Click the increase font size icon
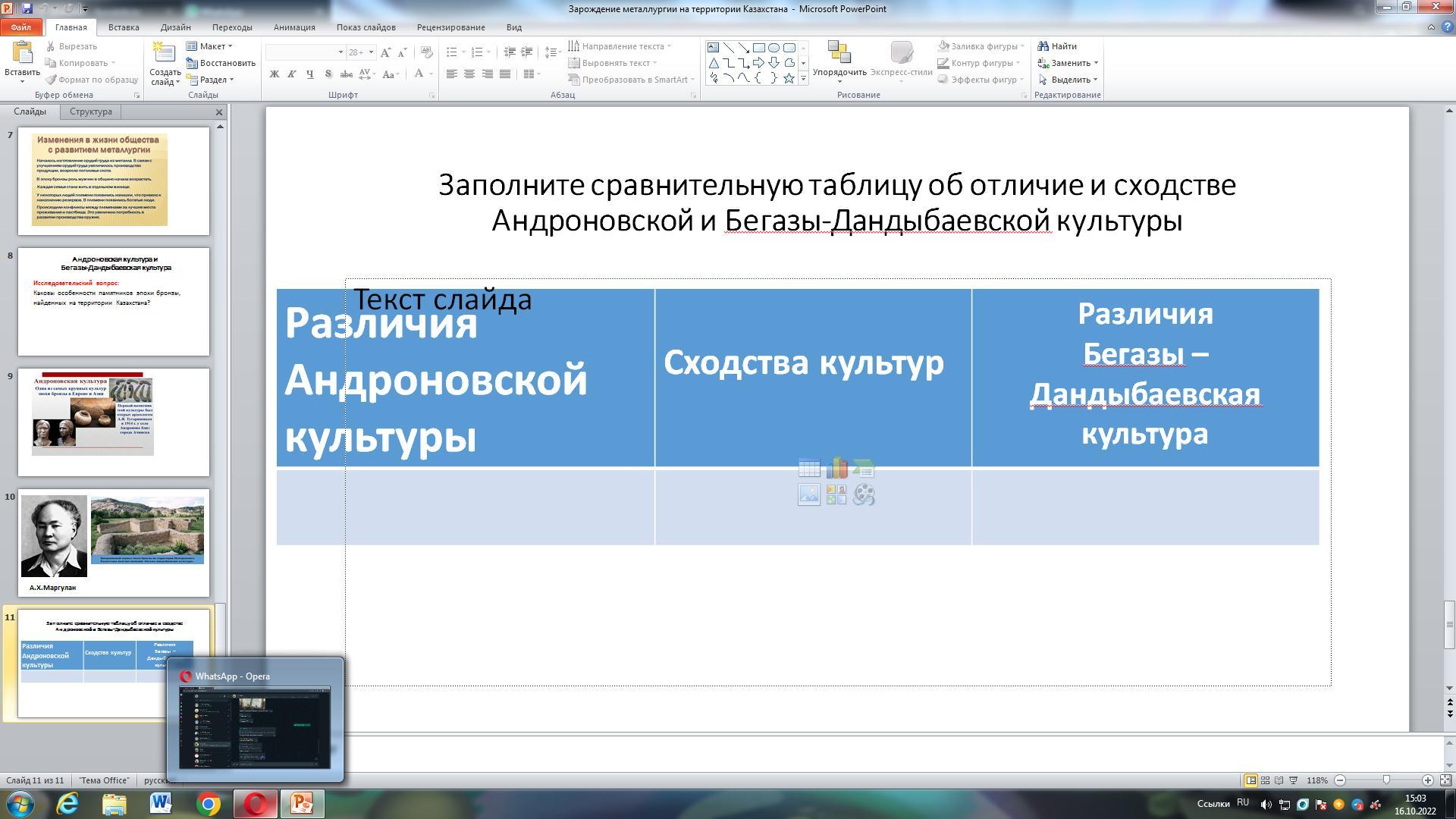Viewport: 1456px width, 819px height. 386,52
